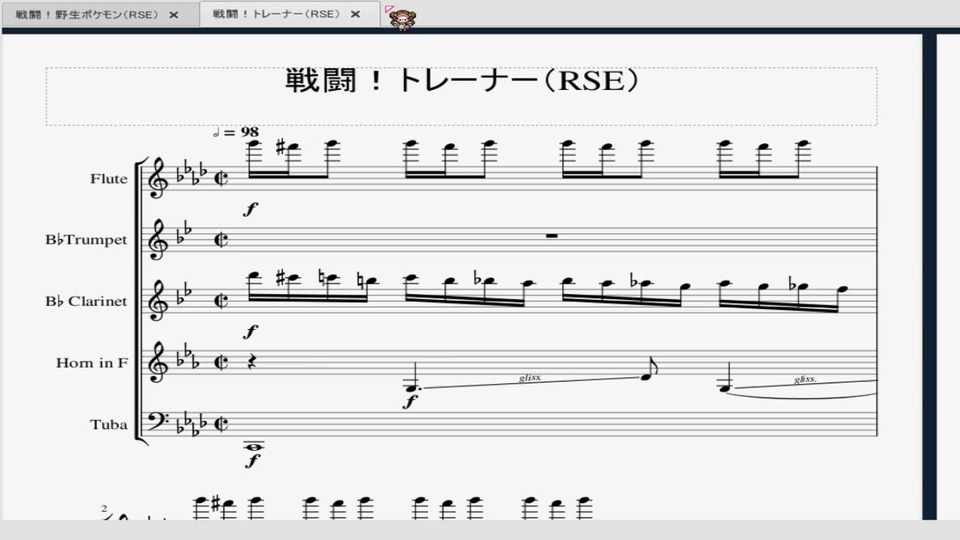Viewport: 960px width, 540px height.
Task: Select the forte dynamic under Clarinet
Action: 250,332
